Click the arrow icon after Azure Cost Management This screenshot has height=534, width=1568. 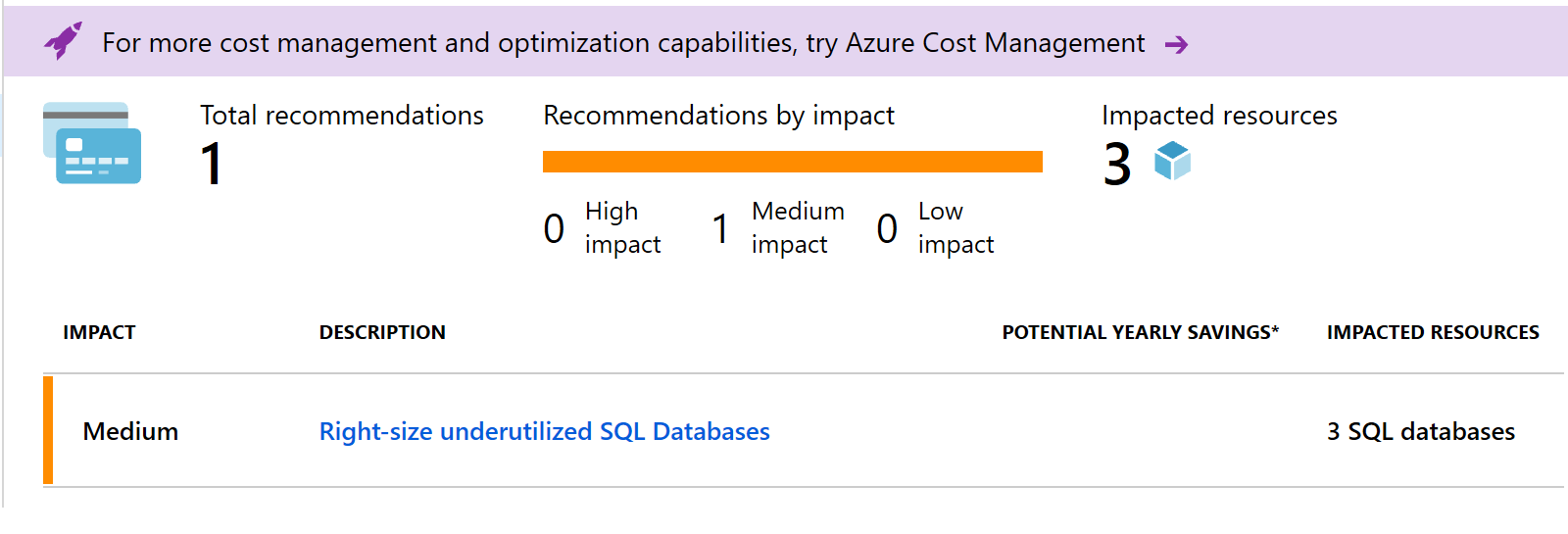tap(1176, 44)
